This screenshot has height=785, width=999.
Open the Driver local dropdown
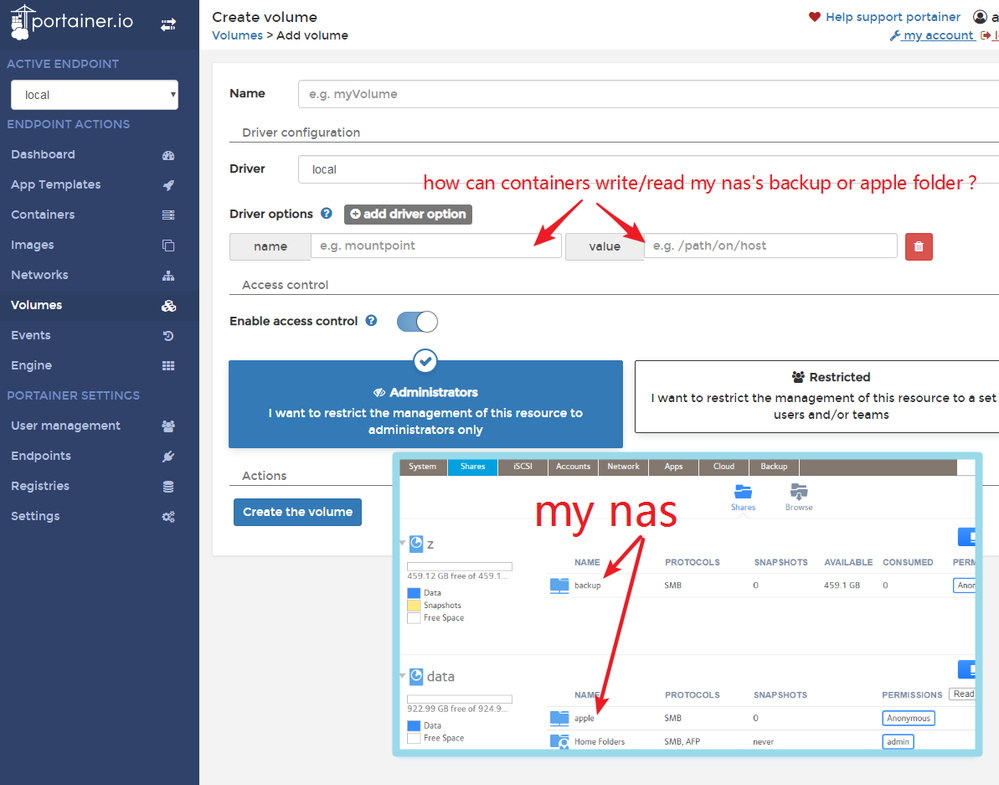(648, 169)
